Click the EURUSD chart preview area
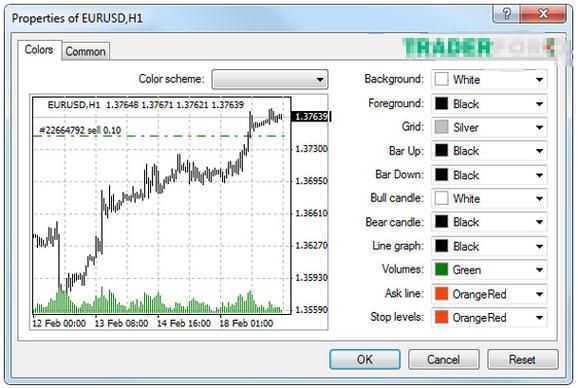Image resolution: width=578 pixels, height=388 pixels. point(179,212)
